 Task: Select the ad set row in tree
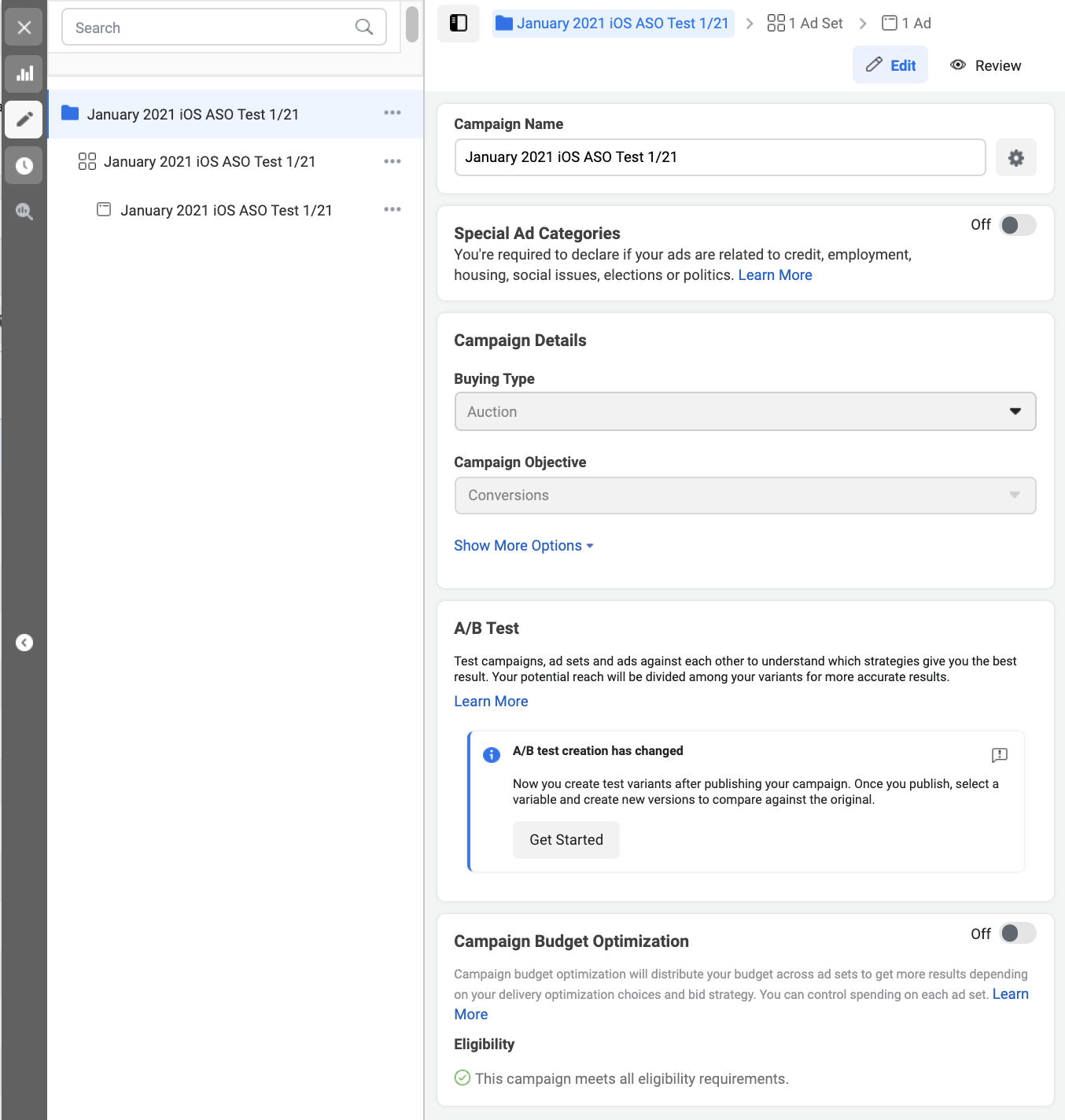(236, 161)
